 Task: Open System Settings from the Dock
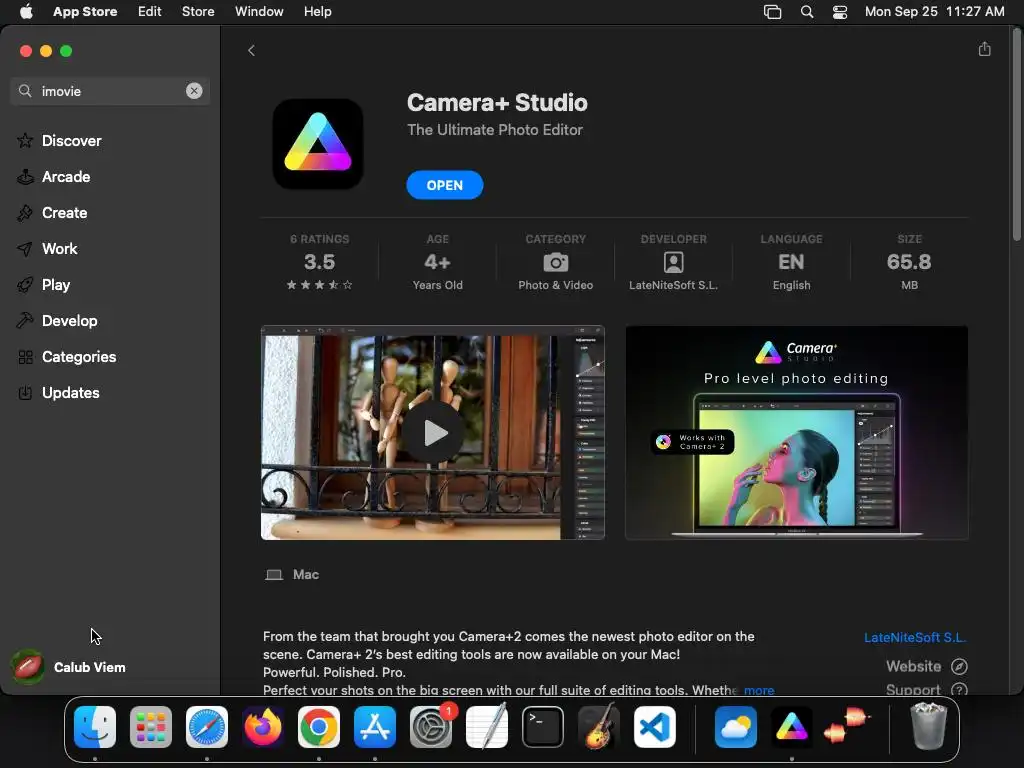coord(431,727)
